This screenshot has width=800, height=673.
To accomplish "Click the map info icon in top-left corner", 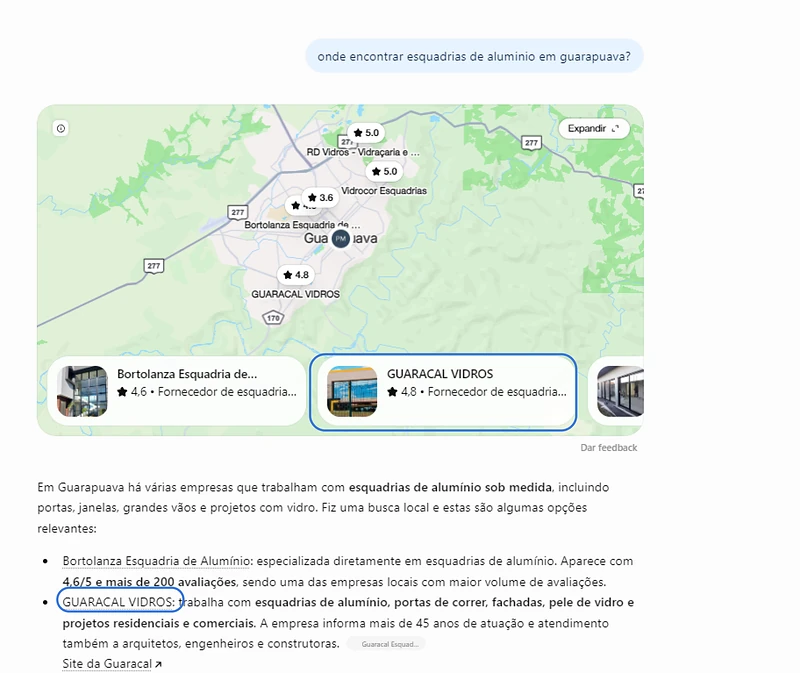I will [x=61, y=129].
